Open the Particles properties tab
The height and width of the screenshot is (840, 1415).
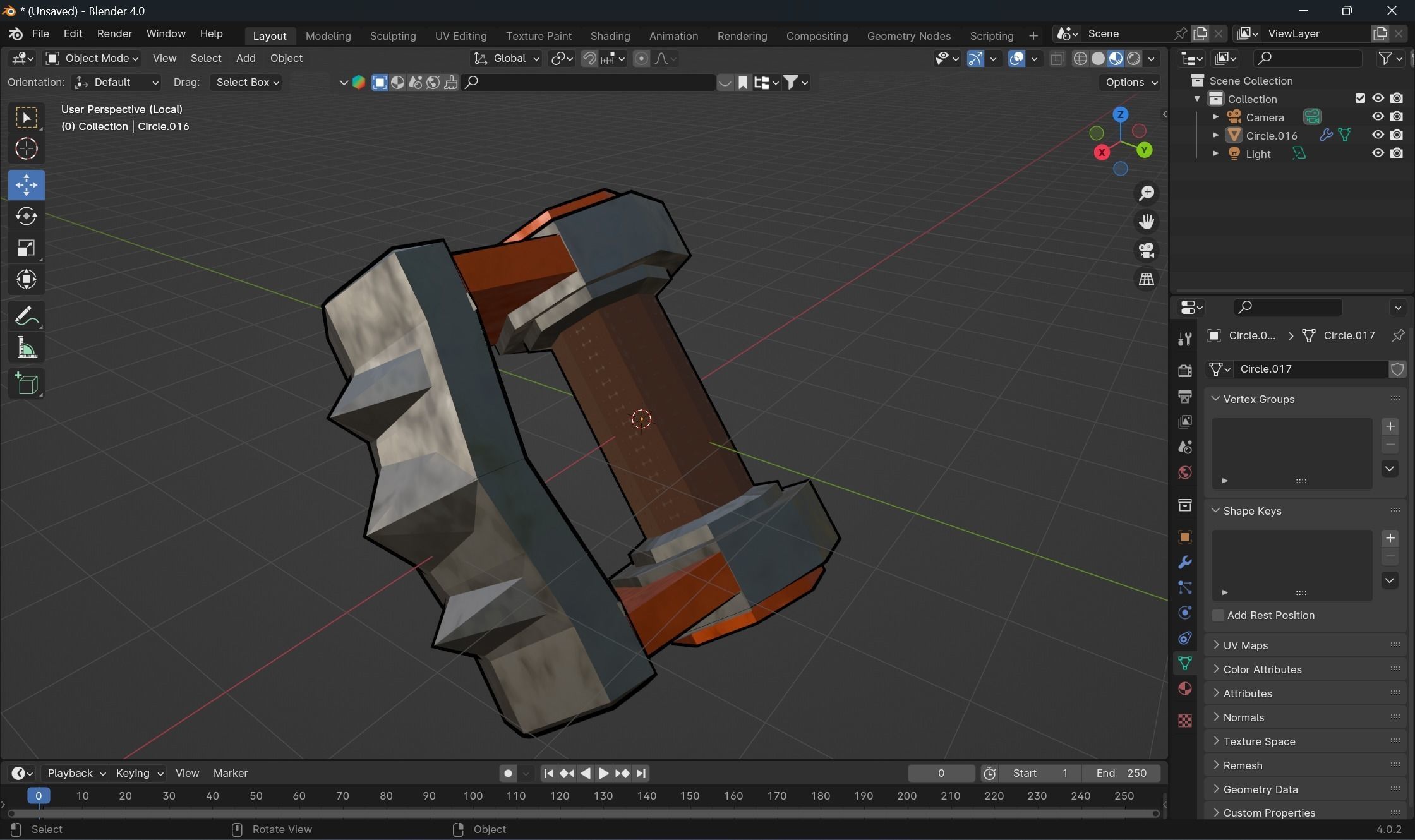[1184, 587]
